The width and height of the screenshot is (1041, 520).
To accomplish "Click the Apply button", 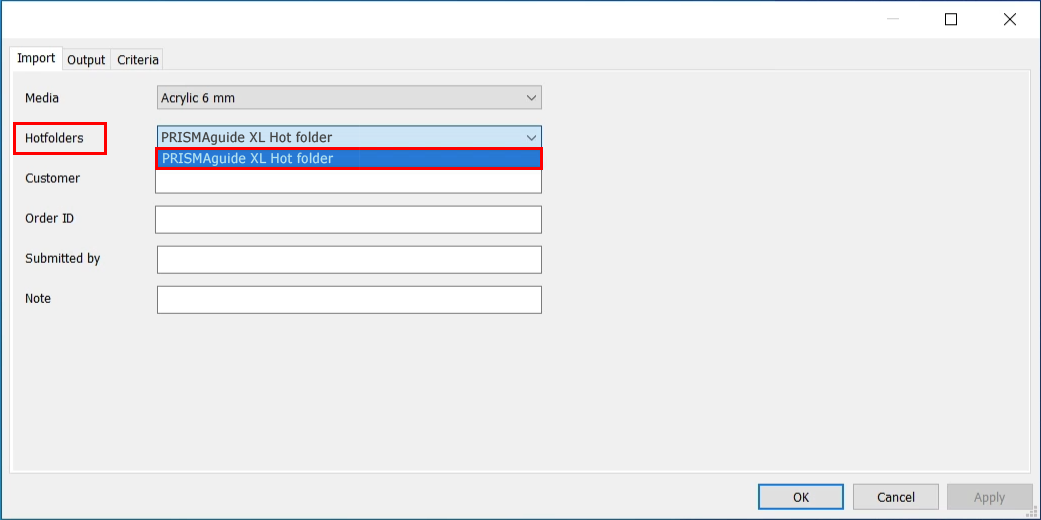I will click(x=989, y=497).
